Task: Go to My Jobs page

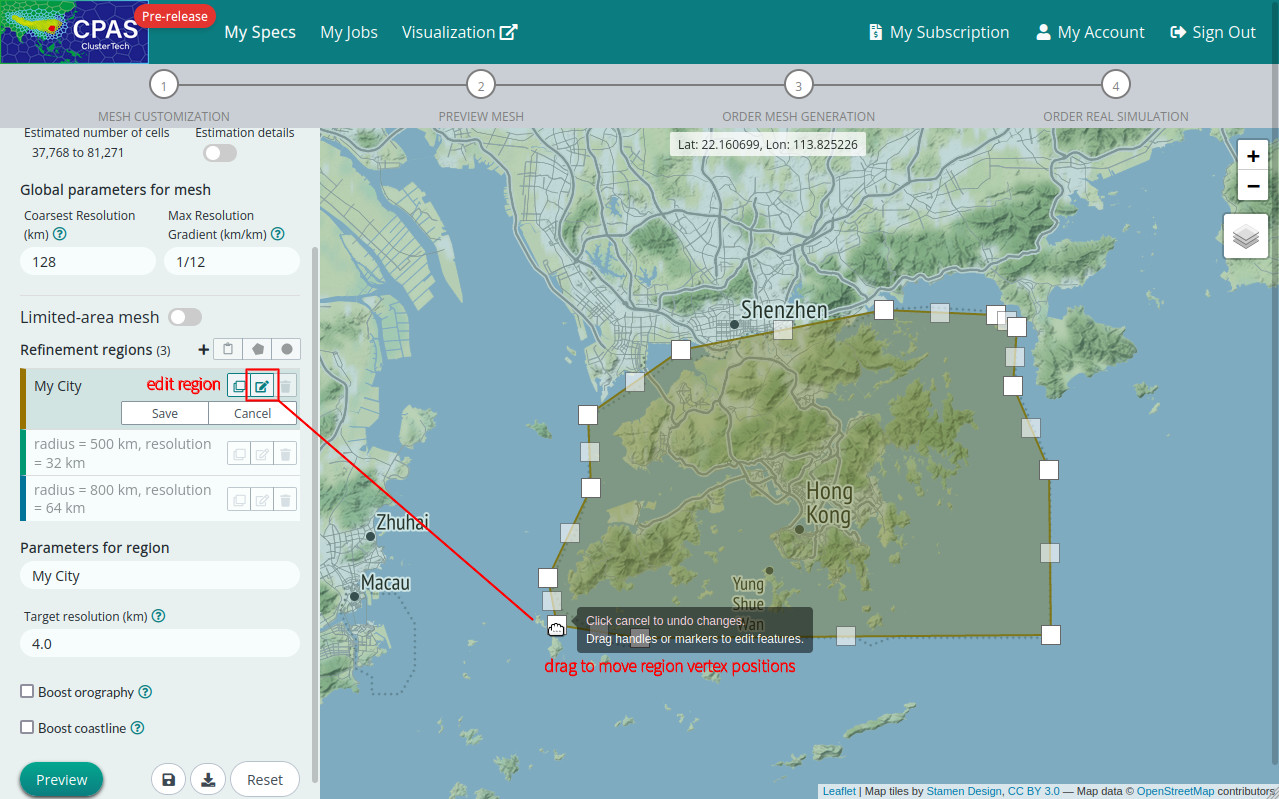Action: pyautogui.click(x=349, y=32)
